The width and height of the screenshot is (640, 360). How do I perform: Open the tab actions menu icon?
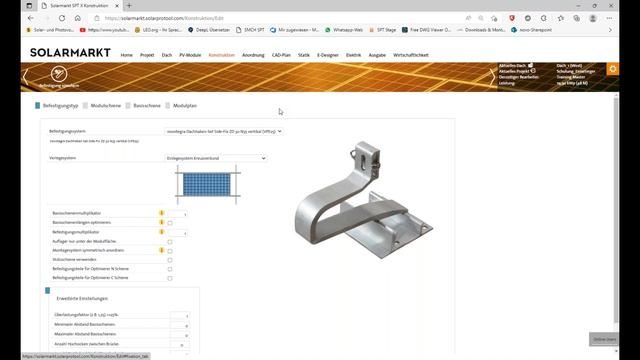(29, 6)
